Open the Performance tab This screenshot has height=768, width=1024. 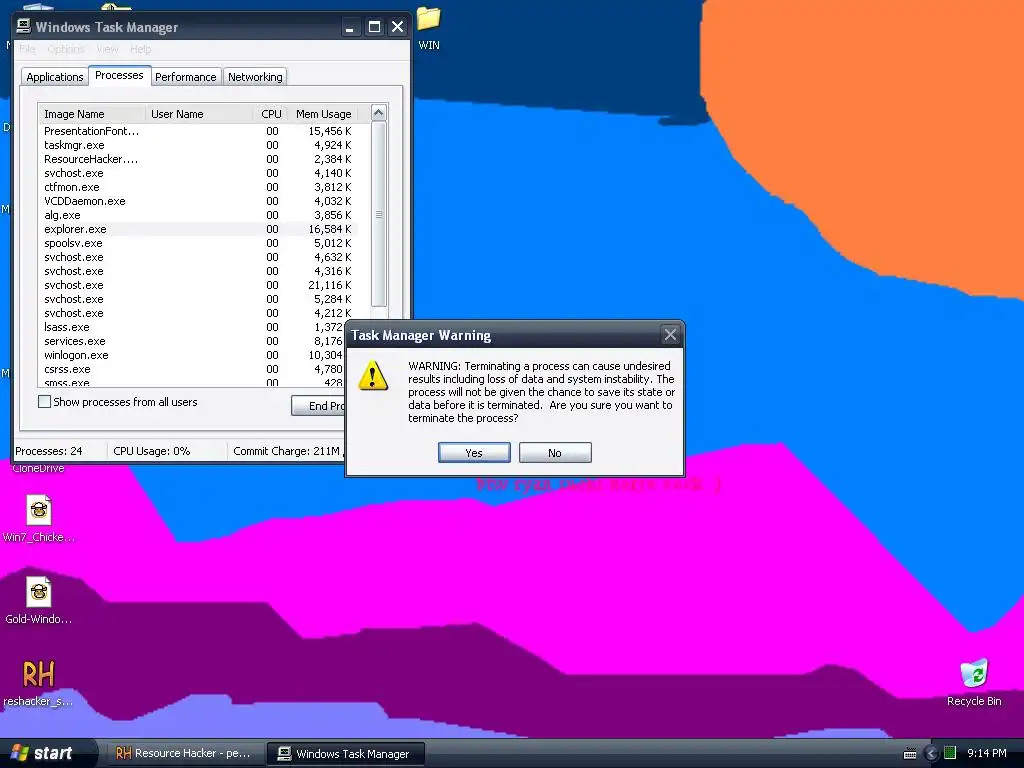185,77
